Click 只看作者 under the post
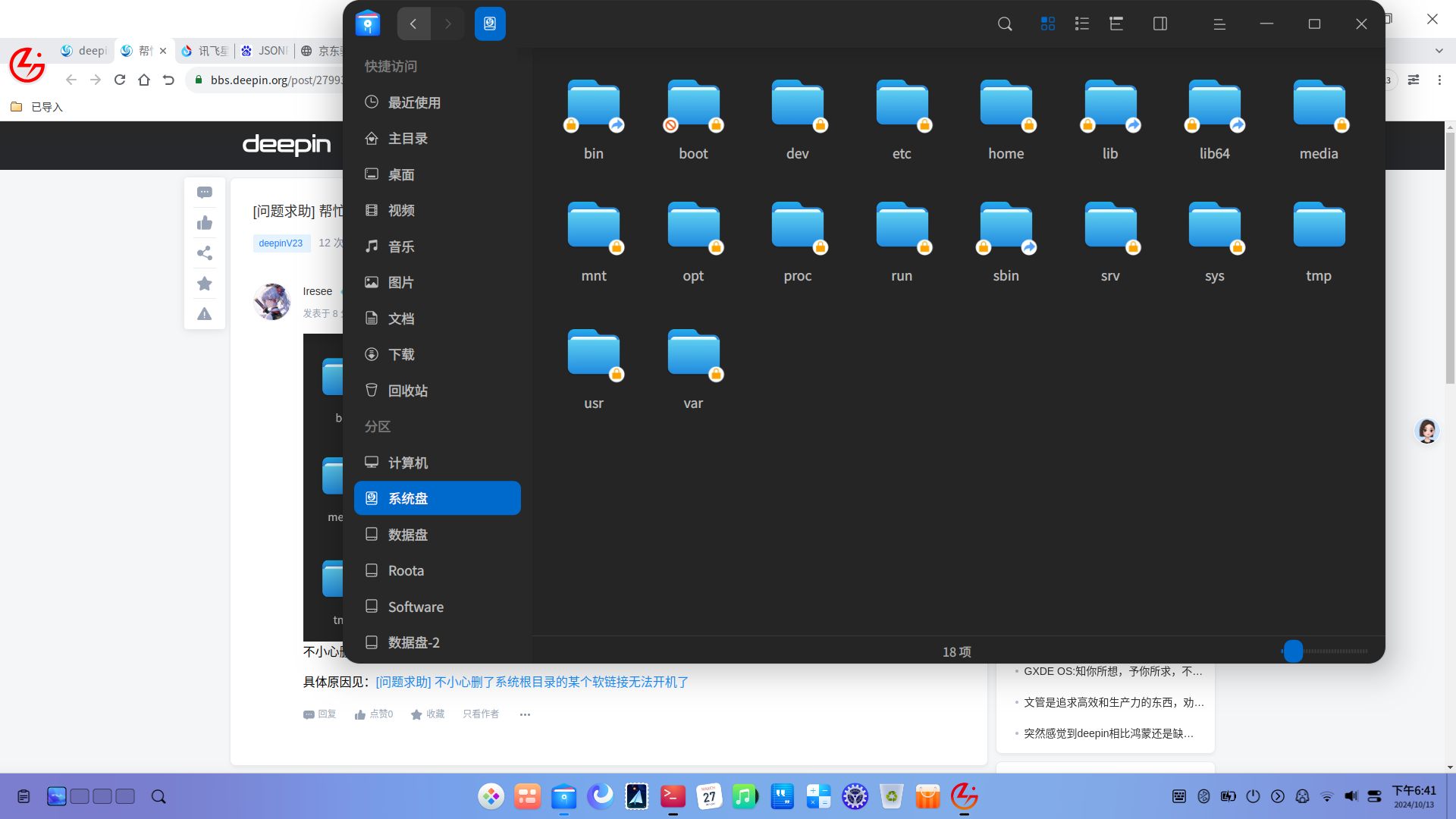The height and width of the screenshot is (819, 1456). [x=481, y=714]
